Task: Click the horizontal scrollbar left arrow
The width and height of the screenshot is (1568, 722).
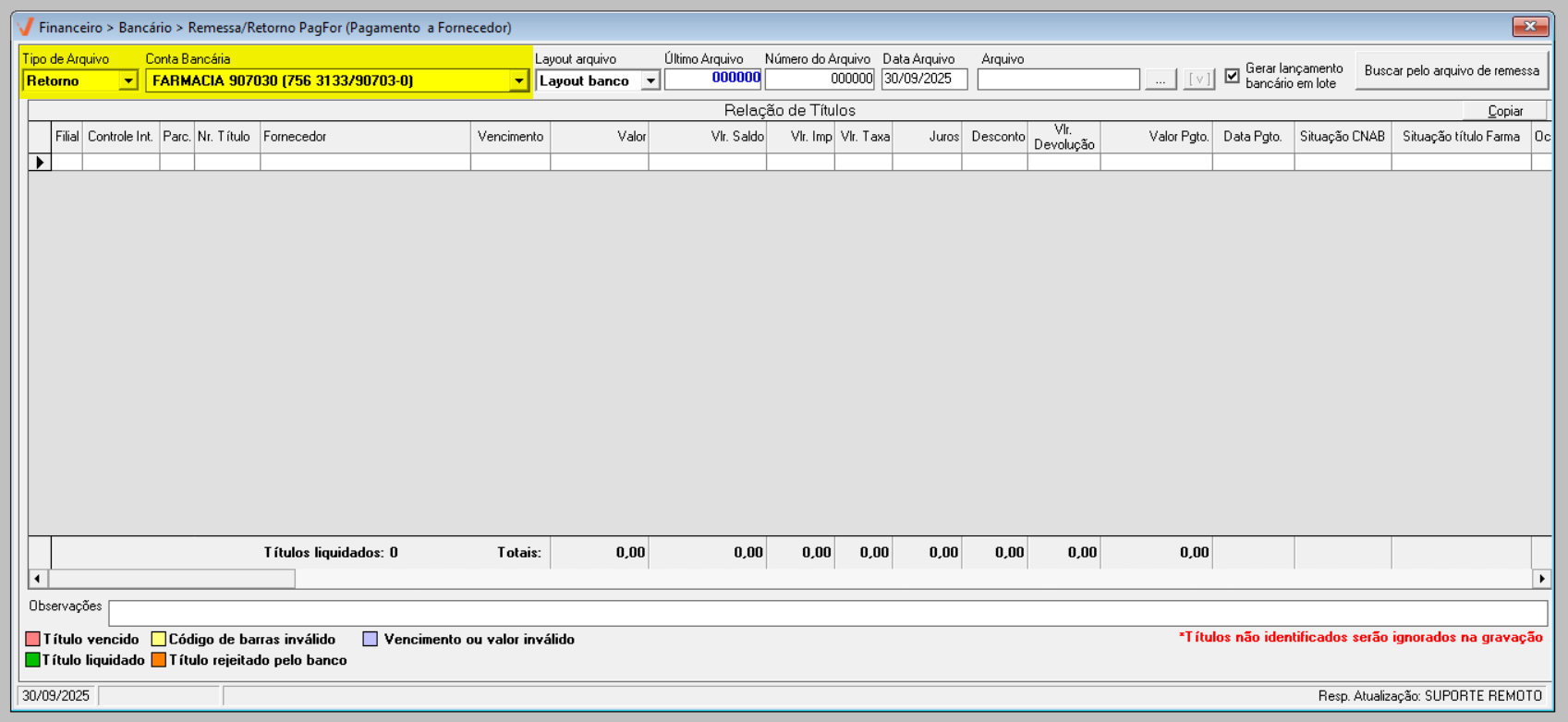Action: (37, 579)
